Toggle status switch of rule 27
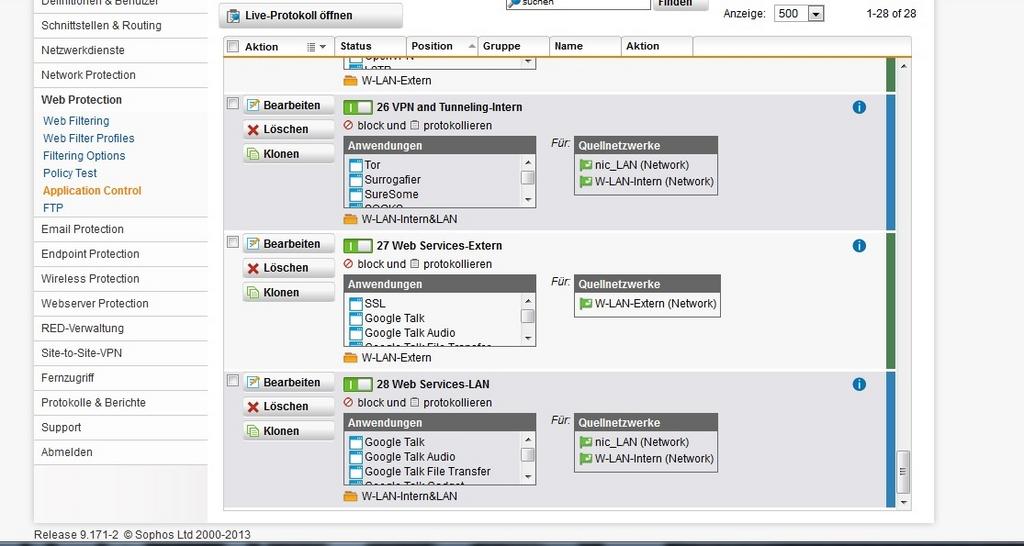Image resolution: width=1024 pixels, height=546 pixels. [x=358, y=246]
